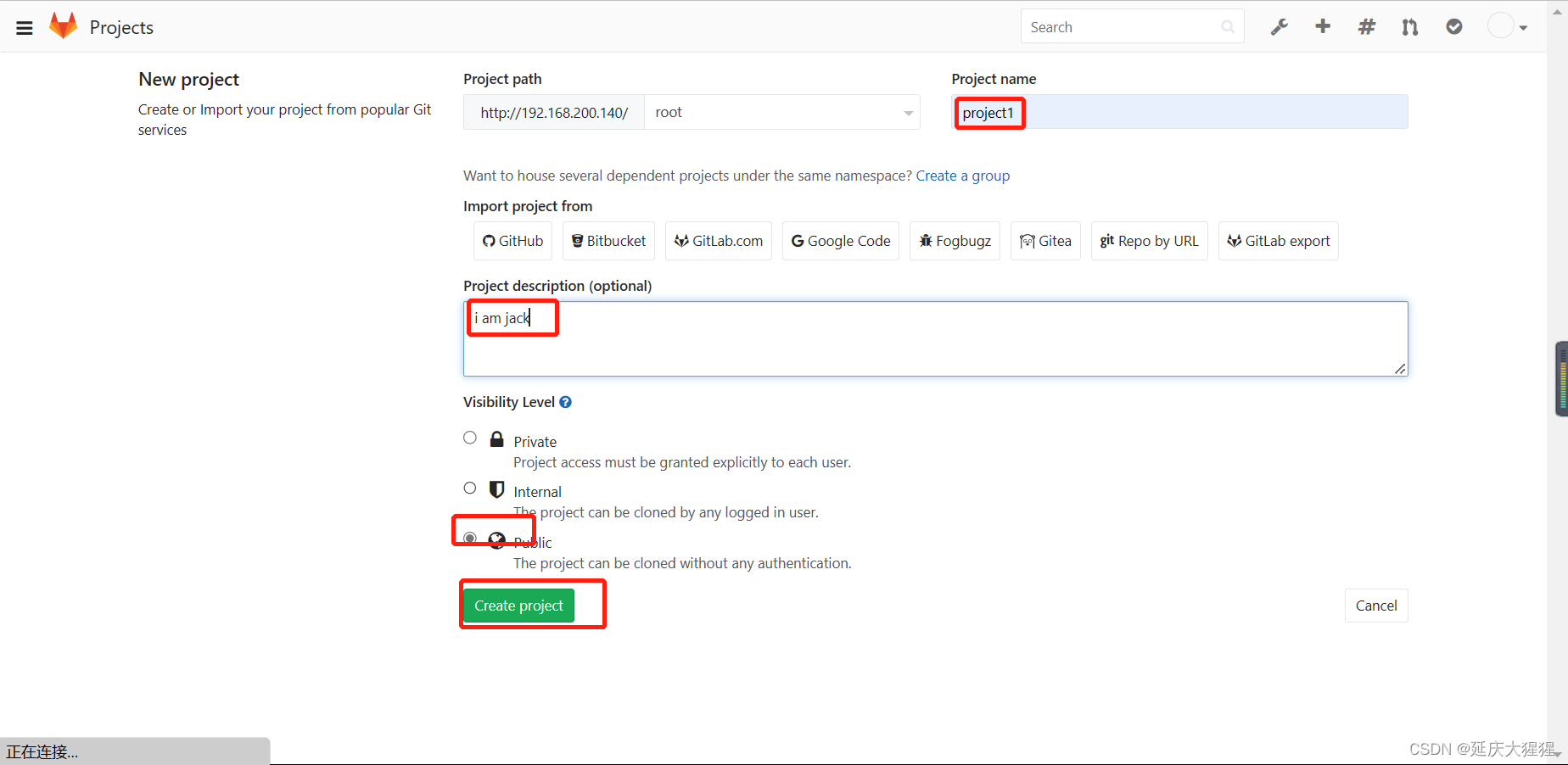Click the Project name input field
The height and width of the screenshot is (765, 1568).
(x=1180, y=112)
